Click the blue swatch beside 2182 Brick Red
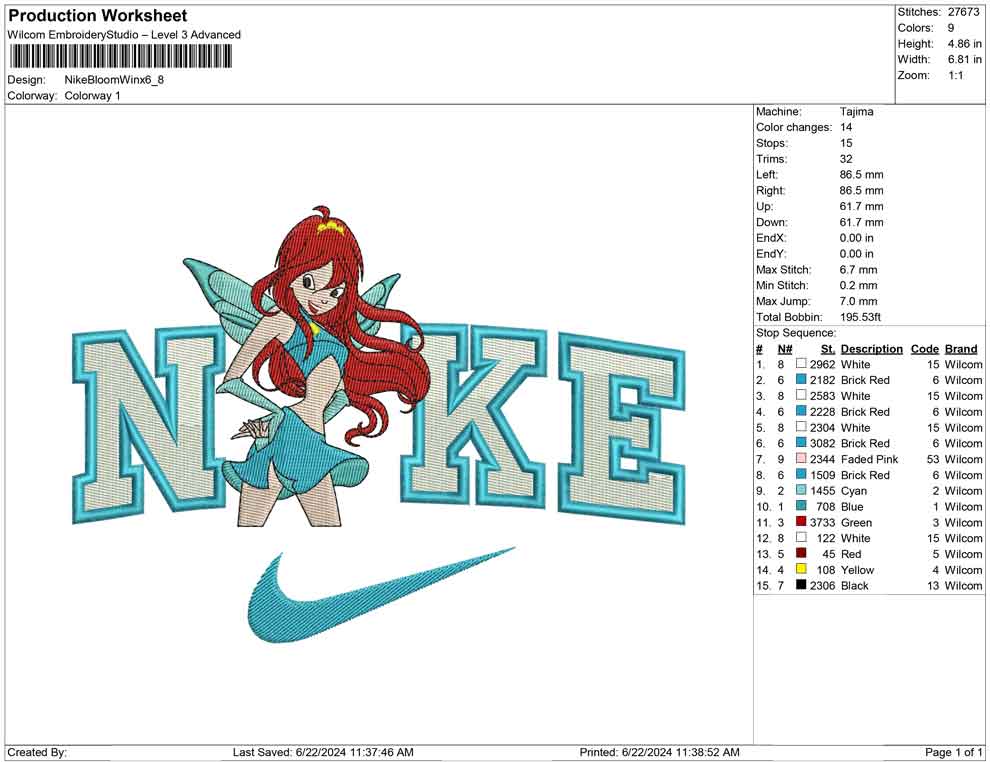Image resolution: width=990 pixels, height=762 pixels. click(801, 379)
